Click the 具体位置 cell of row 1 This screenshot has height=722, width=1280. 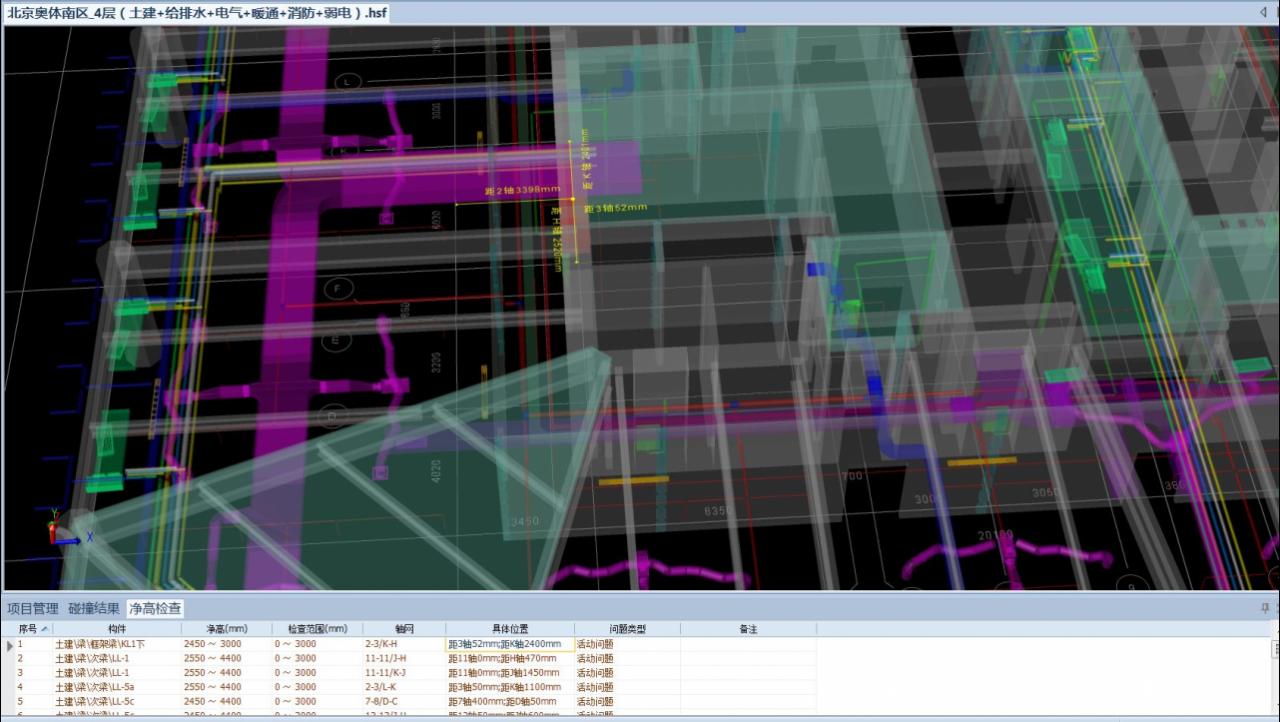tap(510, 645)
